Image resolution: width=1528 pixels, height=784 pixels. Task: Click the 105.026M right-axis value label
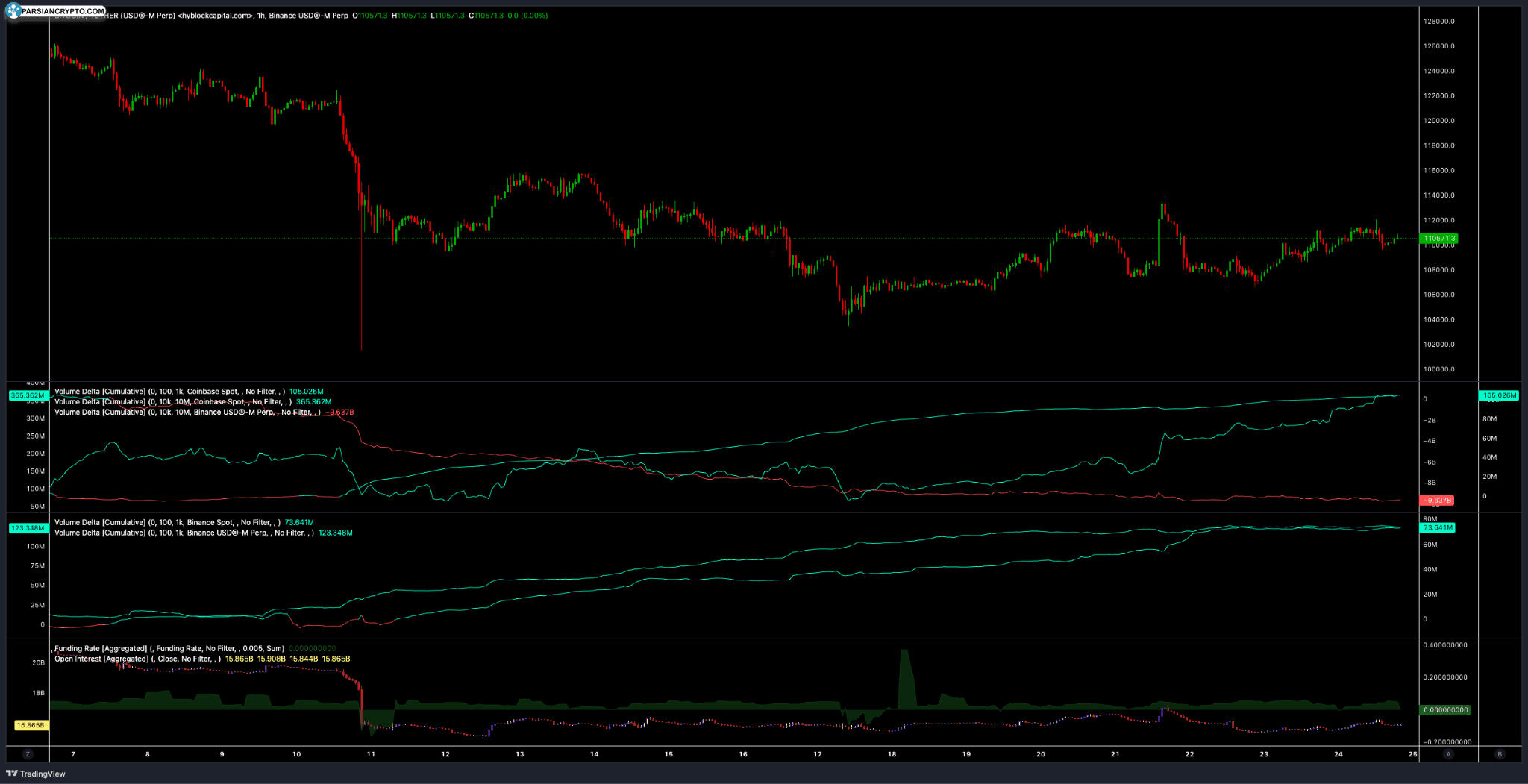click(1499, 395)
